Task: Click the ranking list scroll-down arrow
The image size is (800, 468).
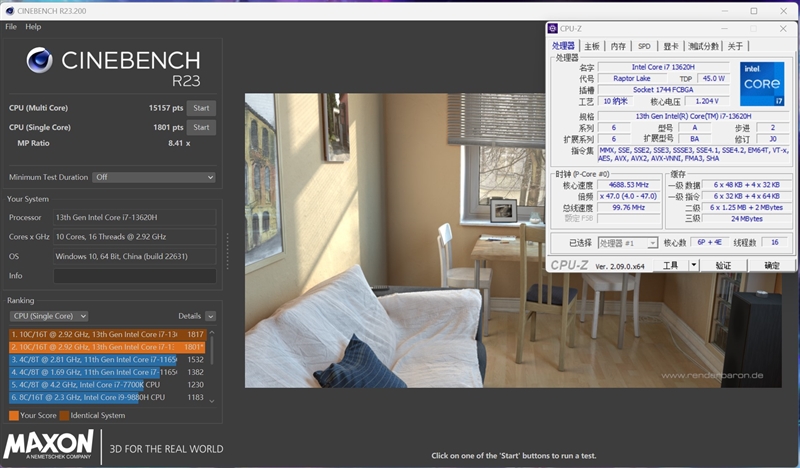Action: coord(212,401)
